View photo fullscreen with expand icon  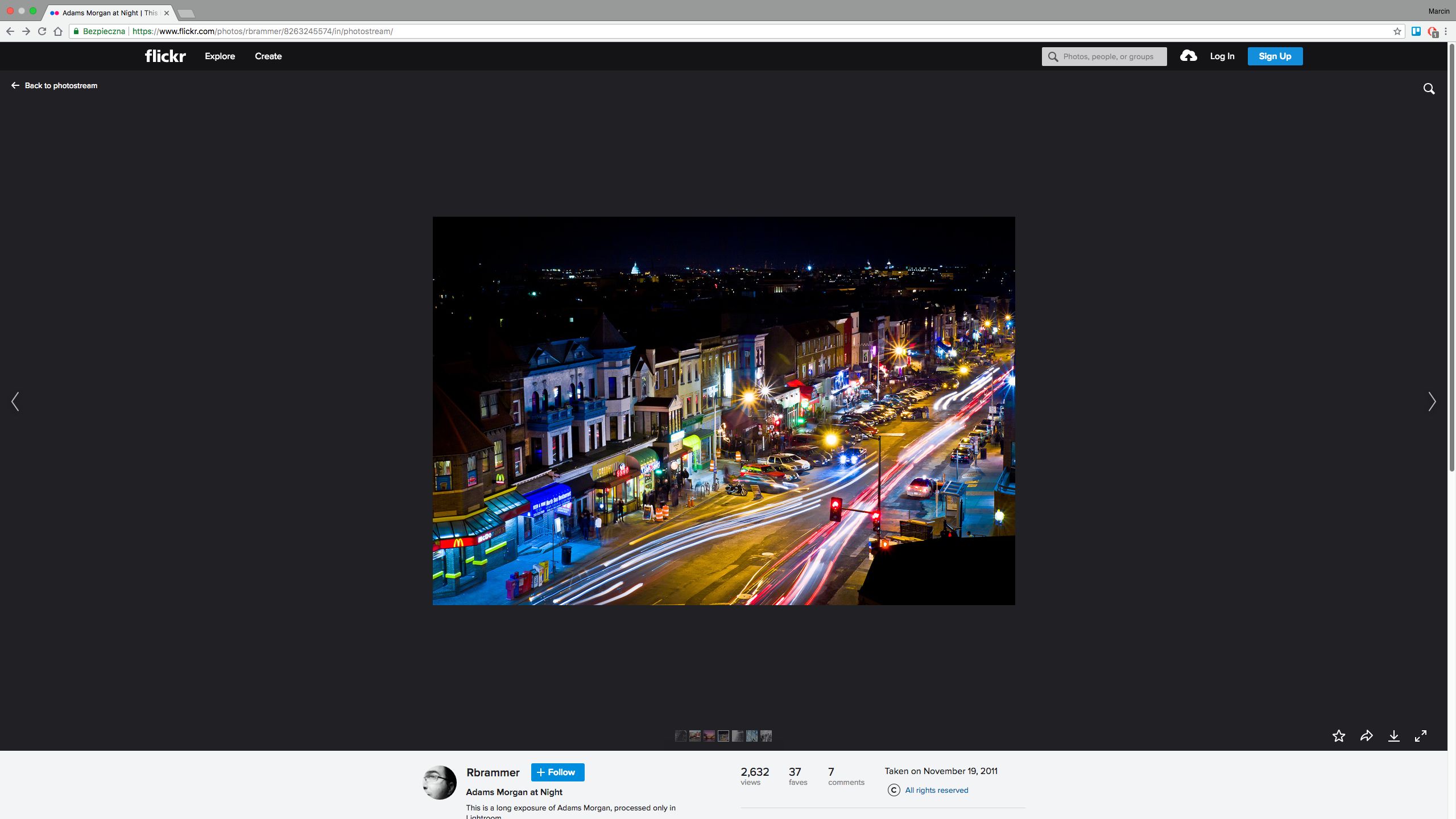[1421, 736]
